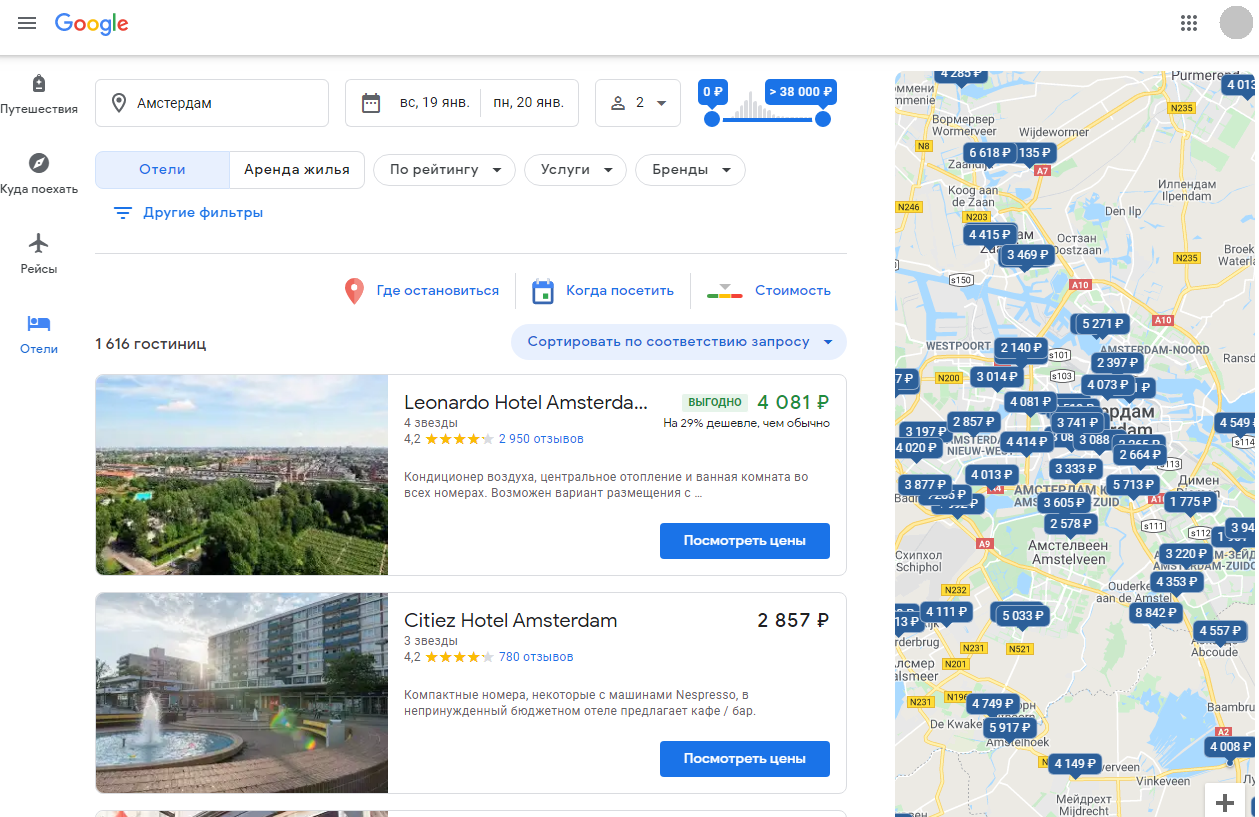Click the Google logo
The image size is (1259, 817).
(x=92, y=24)
